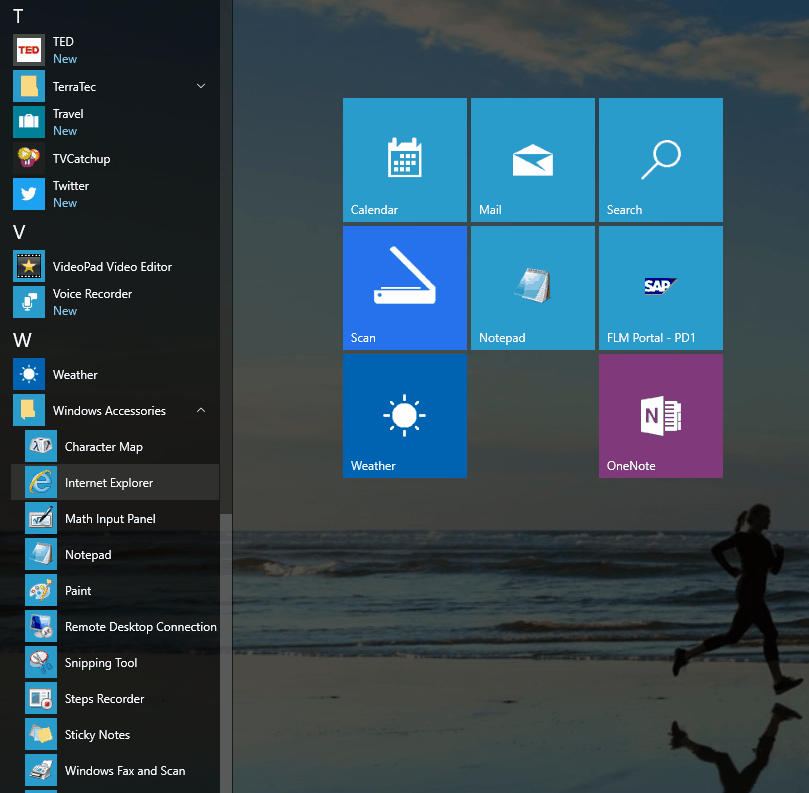Select the Remote Desktop Connection label
Image resolution: width=809 pixels, height=793 pixels.
coord(141,627)
